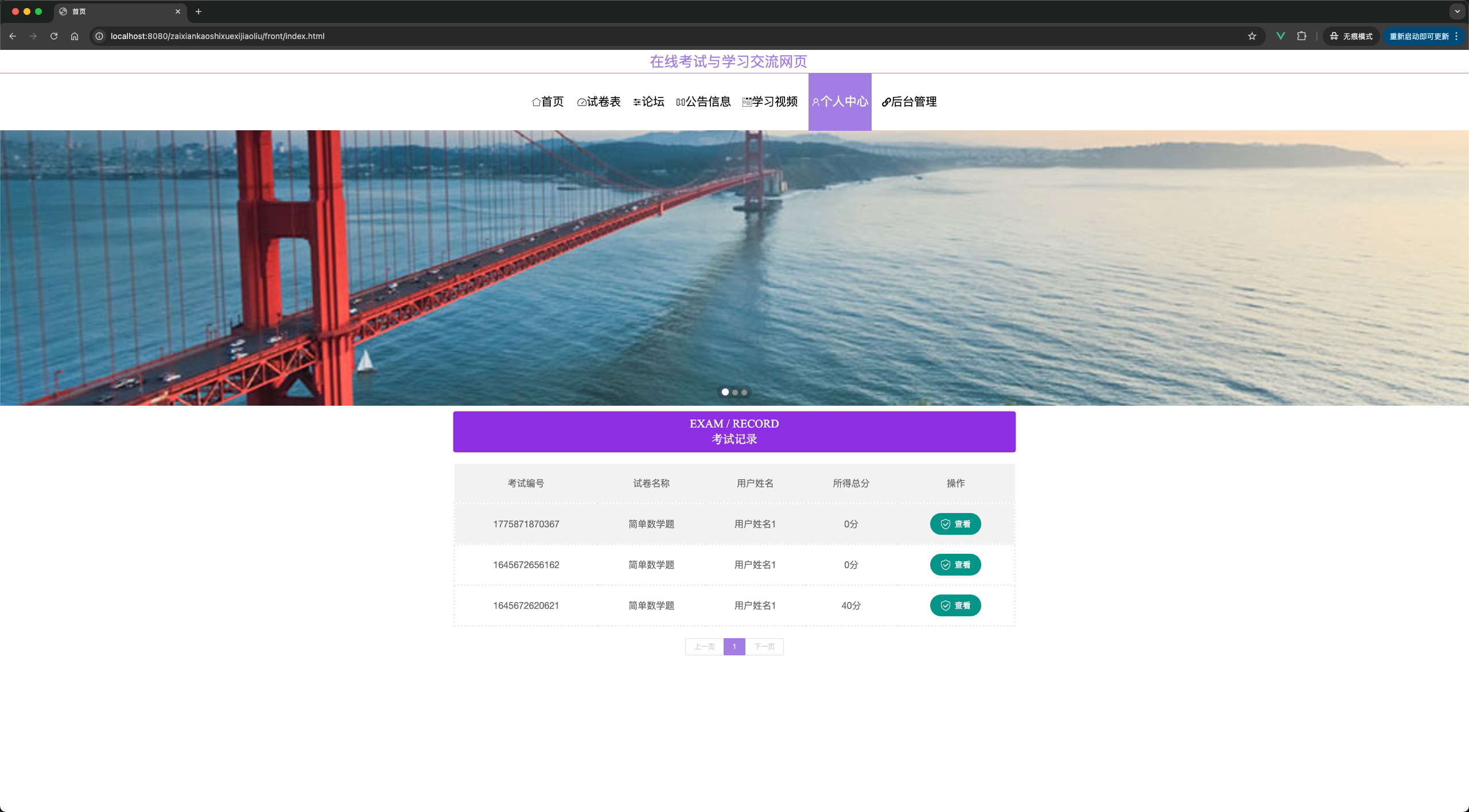
Task: Select the 个人中心 menu item
Action: click(840, 102)
